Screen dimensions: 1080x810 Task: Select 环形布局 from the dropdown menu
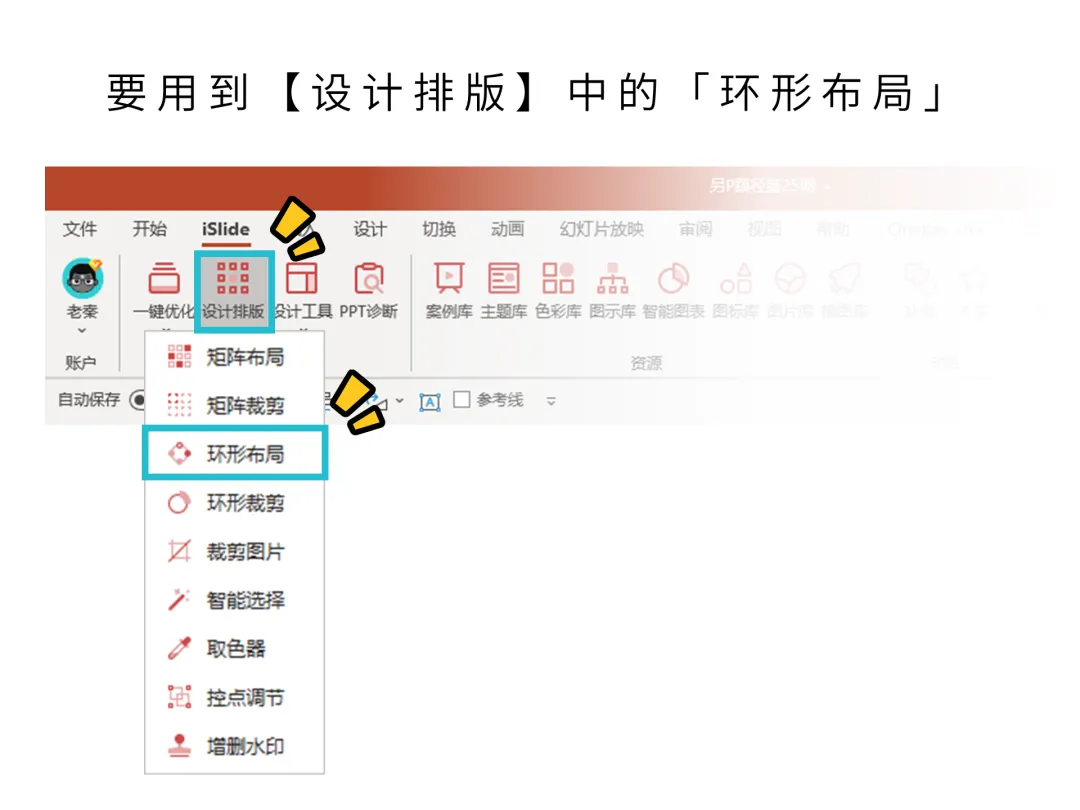pyautogui.click(x=235, y=453)
